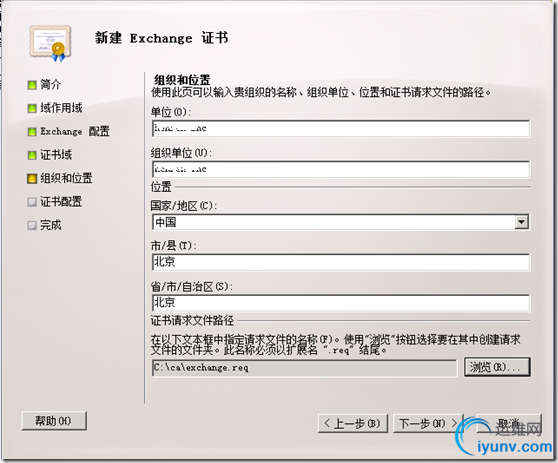The height and width of the screenshot is (463, 558).
Task: Click into the 省/市/自治区(S) field
Action: coord(341,303)
